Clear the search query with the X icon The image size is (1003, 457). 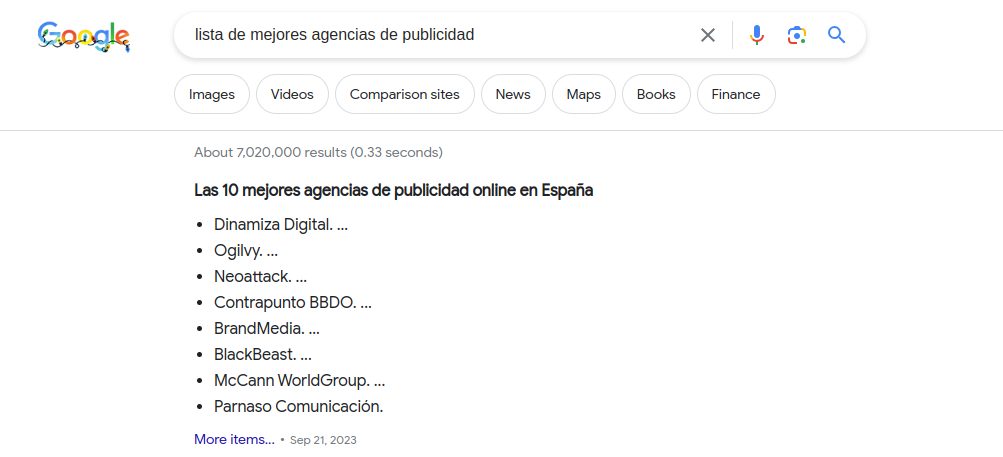click(x=708, y=35)
